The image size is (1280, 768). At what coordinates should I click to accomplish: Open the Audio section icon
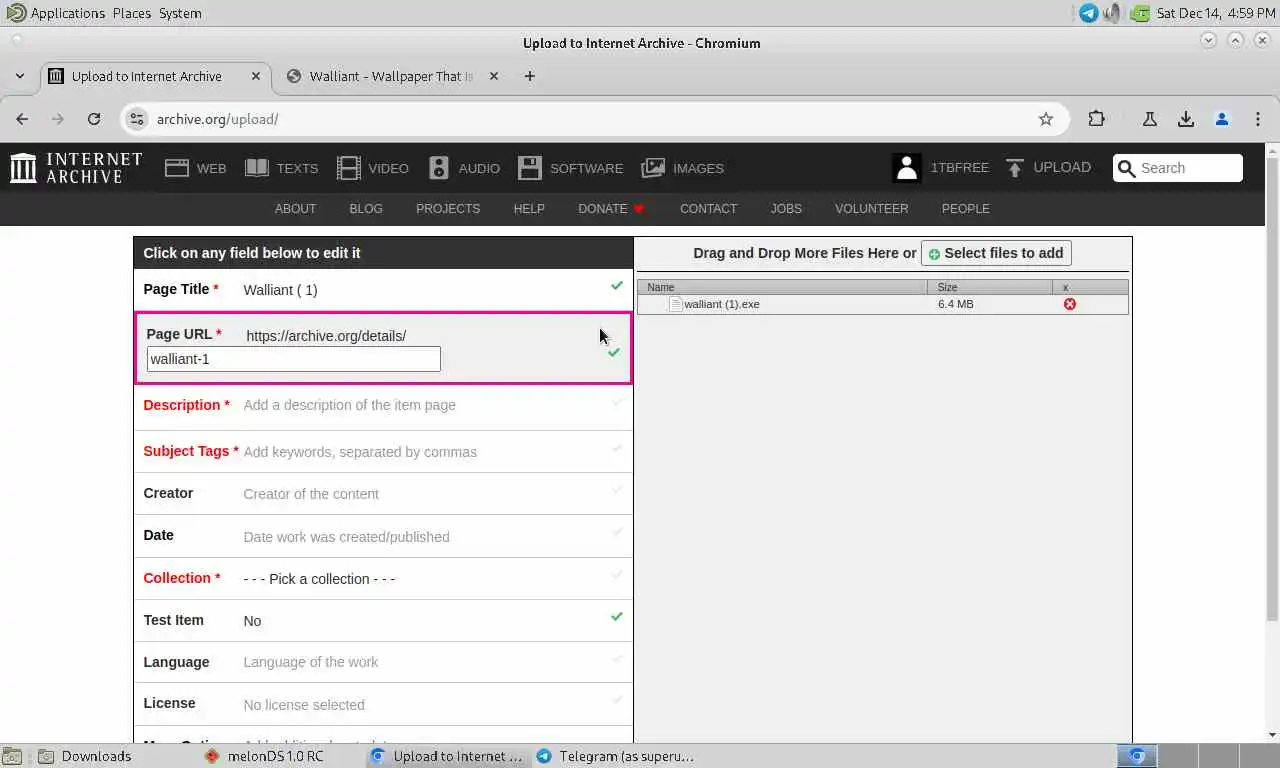pos(438,168)
